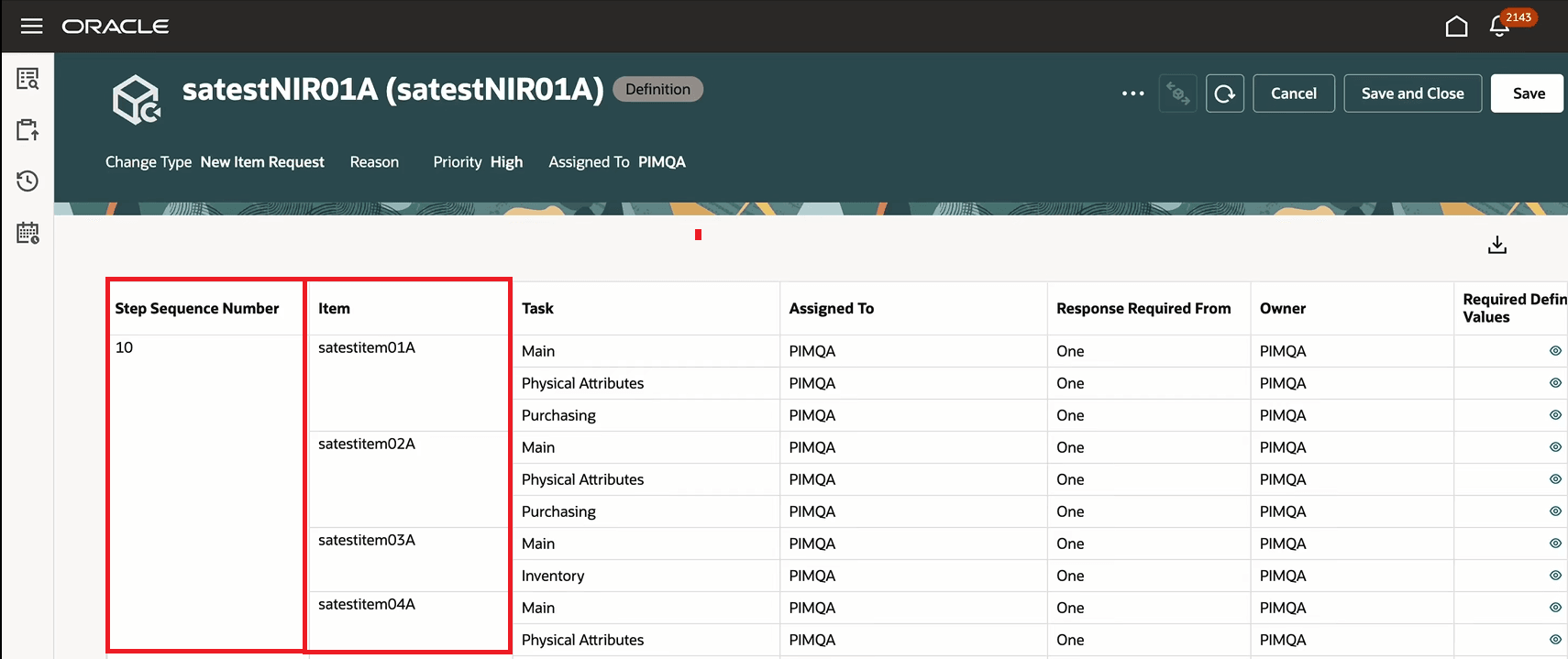View required values for satestitem04A Main

1555,608
